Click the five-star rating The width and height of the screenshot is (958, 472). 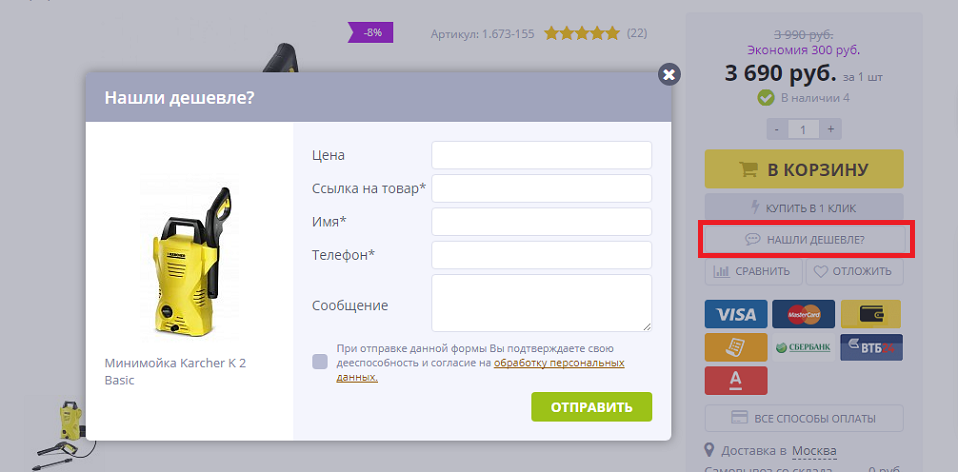(x=582, y=33)
